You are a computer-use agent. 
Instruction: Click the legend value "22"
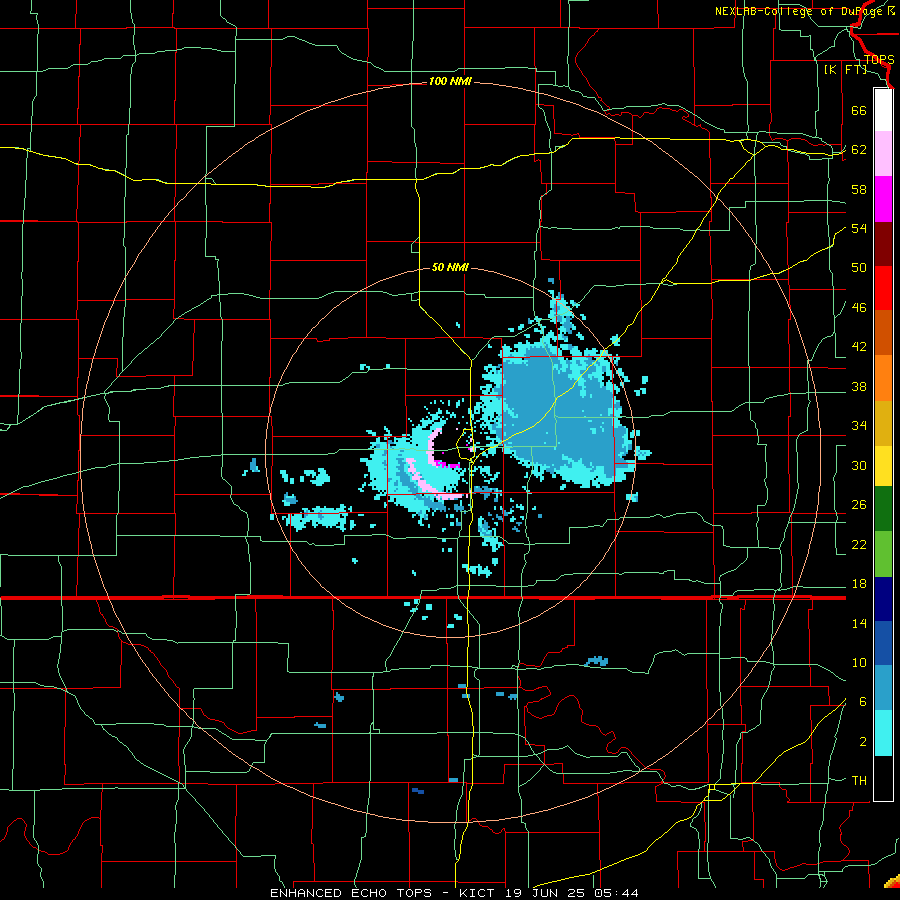pos(859,545)
